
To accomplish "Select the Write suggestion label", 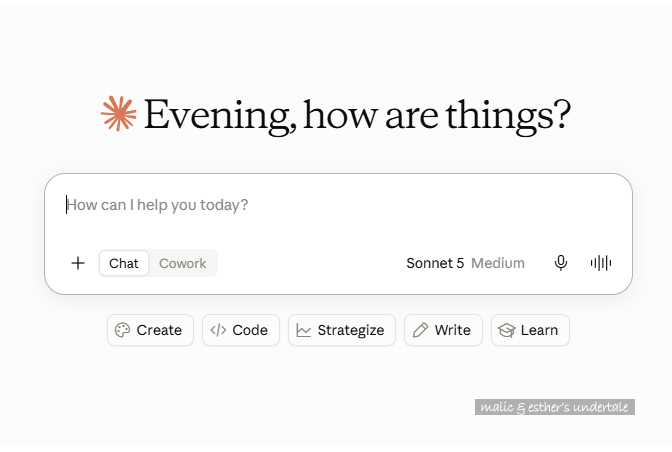I will [452, 330].
